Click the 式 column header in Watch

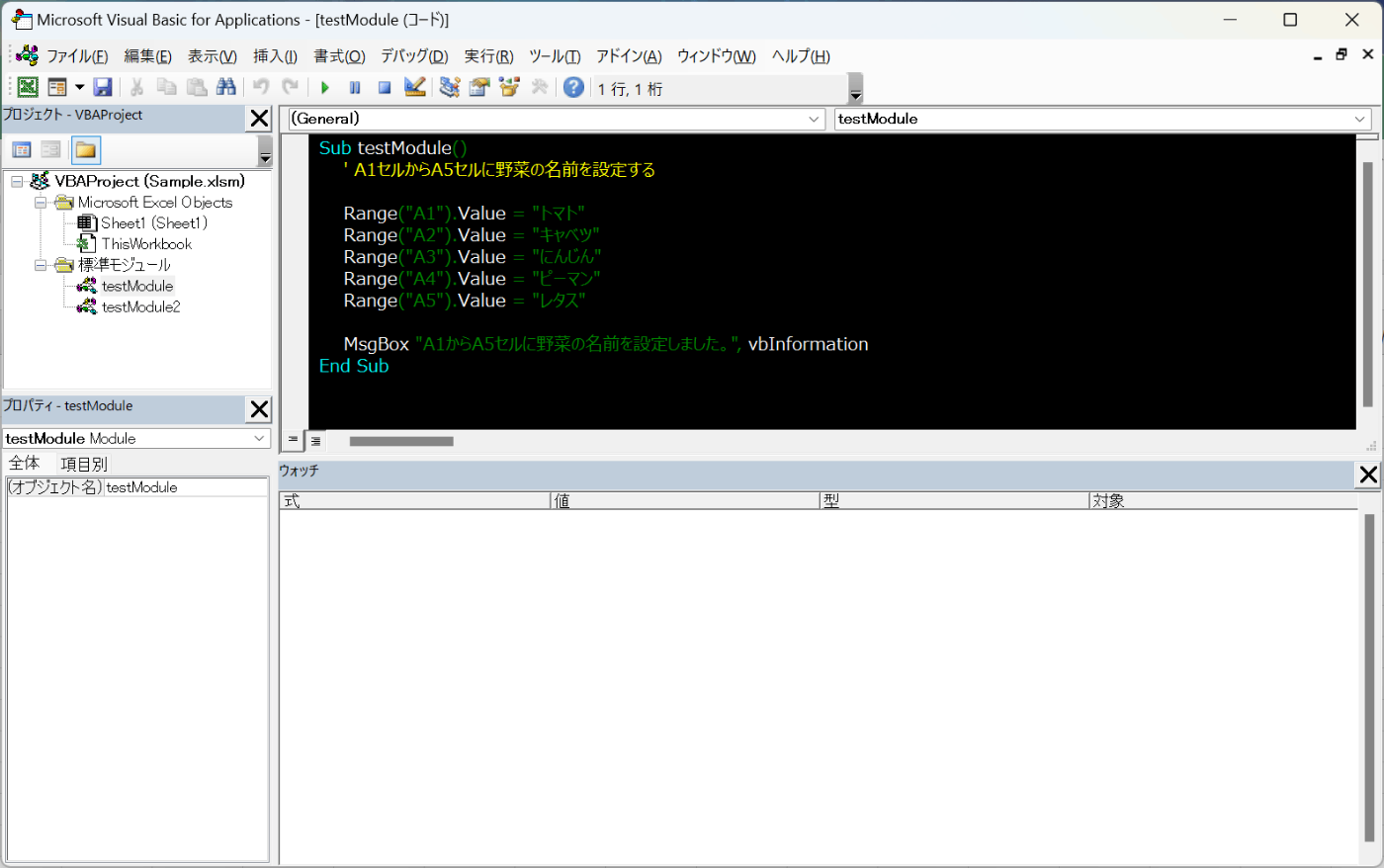tap(414, 501)
